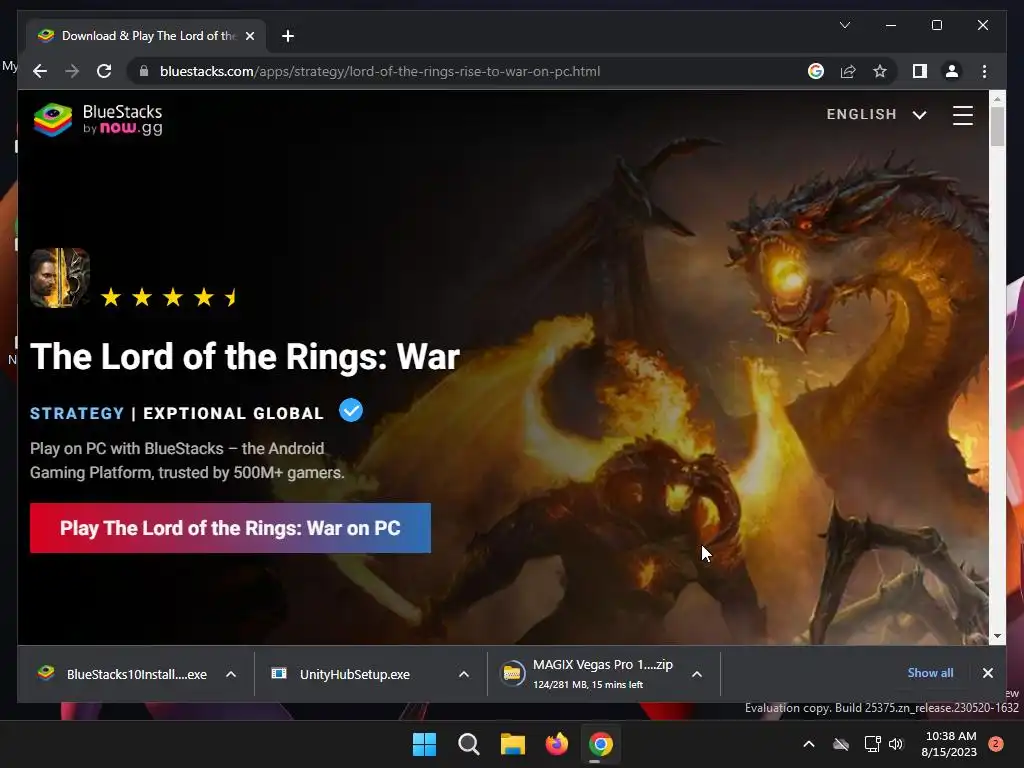Open the Google icon in address bar
This screenshot has width=1024, height=768.
[x=816, y=71]
